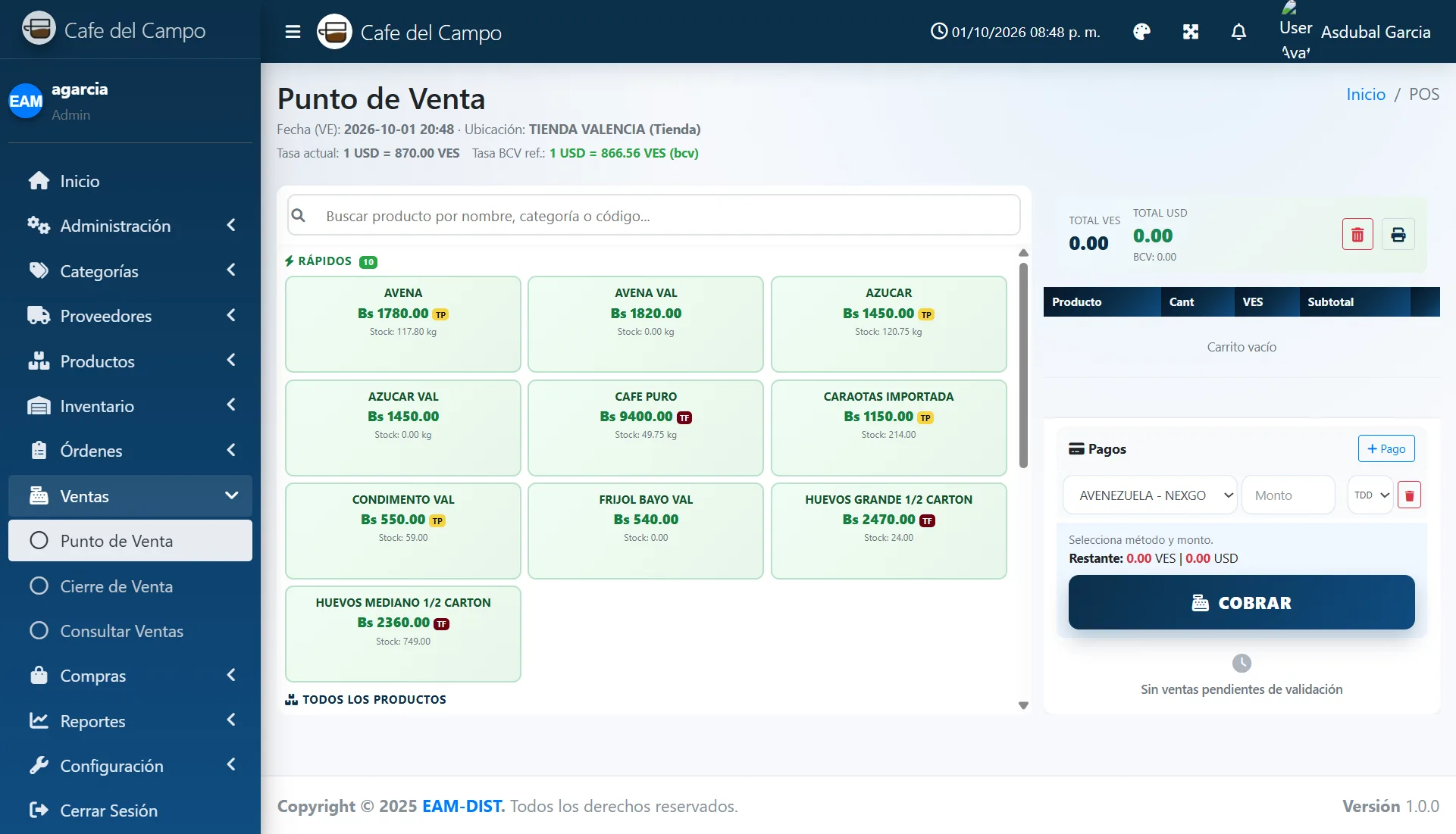The height and width of the screenshot is (834, 1456).
Task: Click the printer icon button
Action: coord(1398,235)
